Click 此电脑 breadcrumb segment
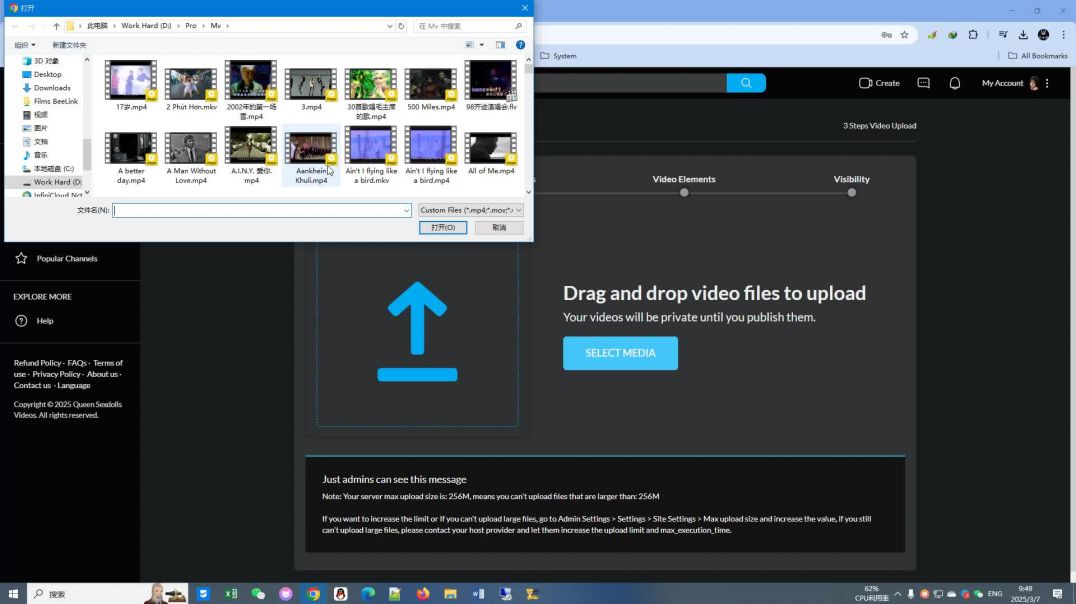 97,25
